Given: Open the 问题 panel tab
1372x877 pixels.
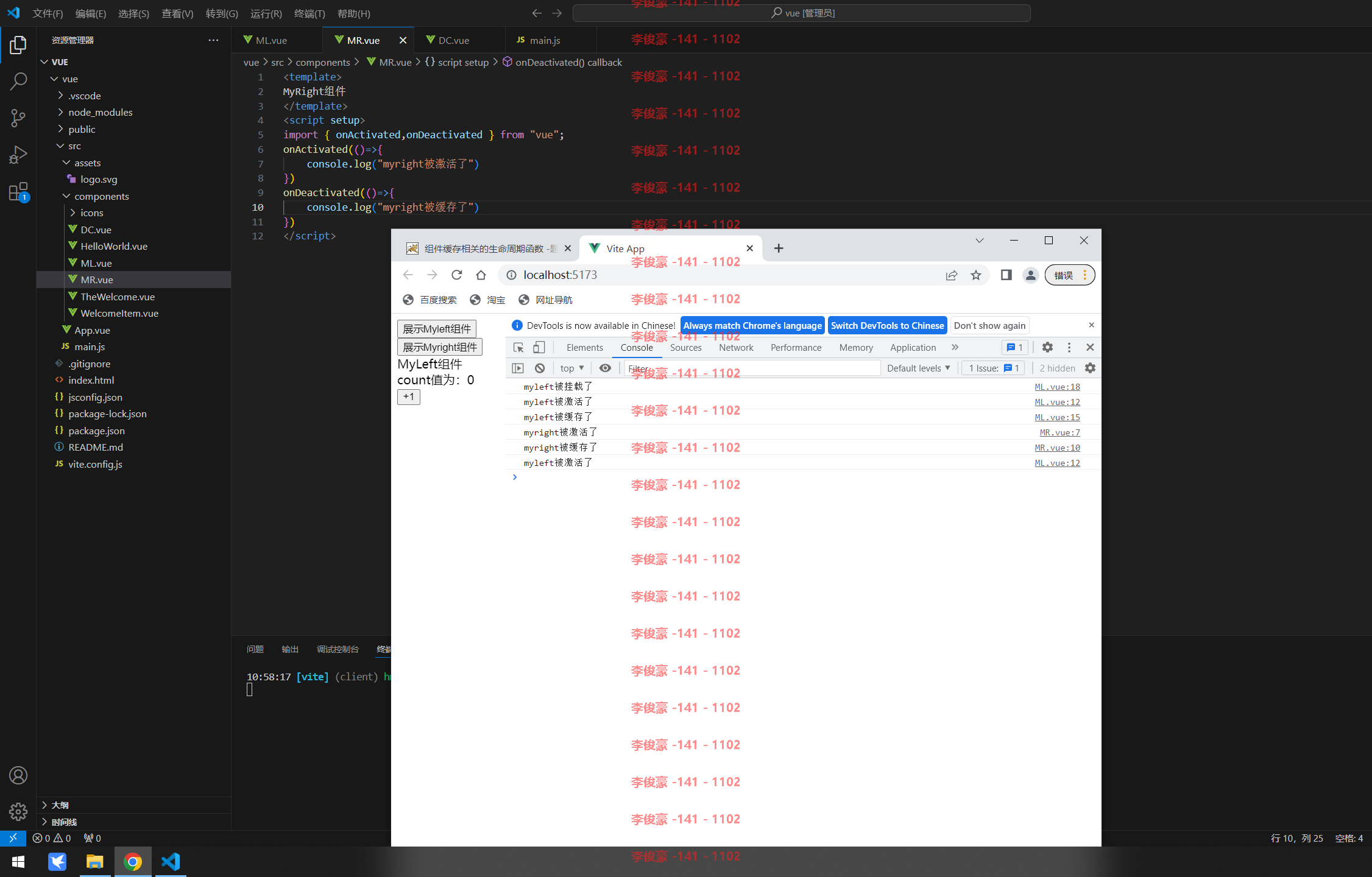Looking at the screenshot, I should pos(255,649).
